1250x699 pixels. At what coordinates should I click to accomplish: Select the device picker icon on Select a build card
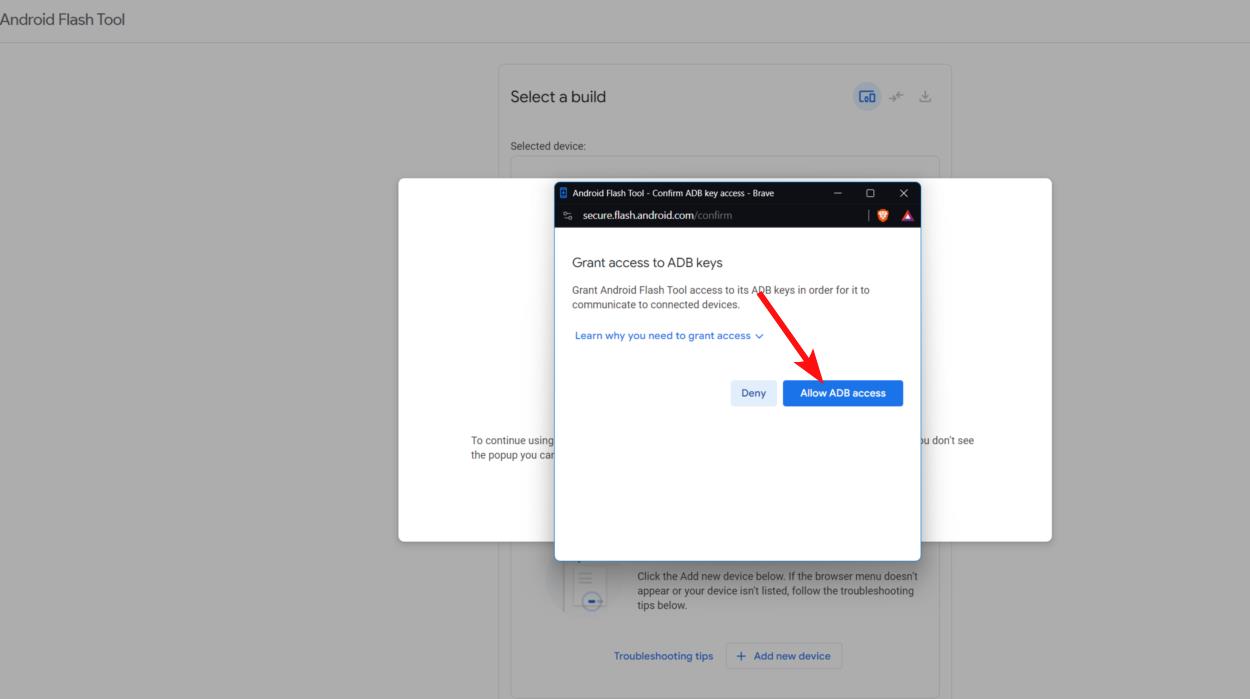(x=867, y=95)
